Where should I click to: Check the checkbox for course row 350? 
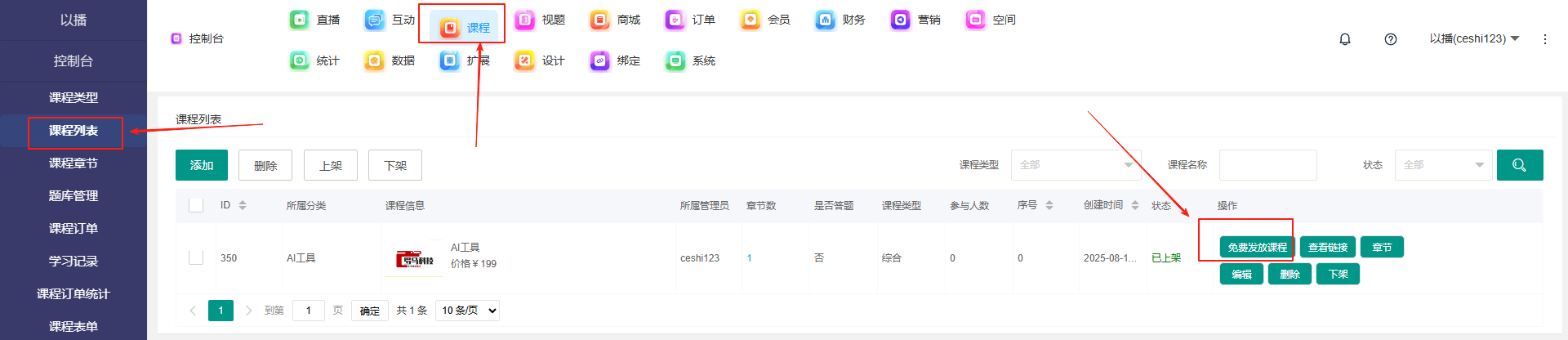pos(196,257)
